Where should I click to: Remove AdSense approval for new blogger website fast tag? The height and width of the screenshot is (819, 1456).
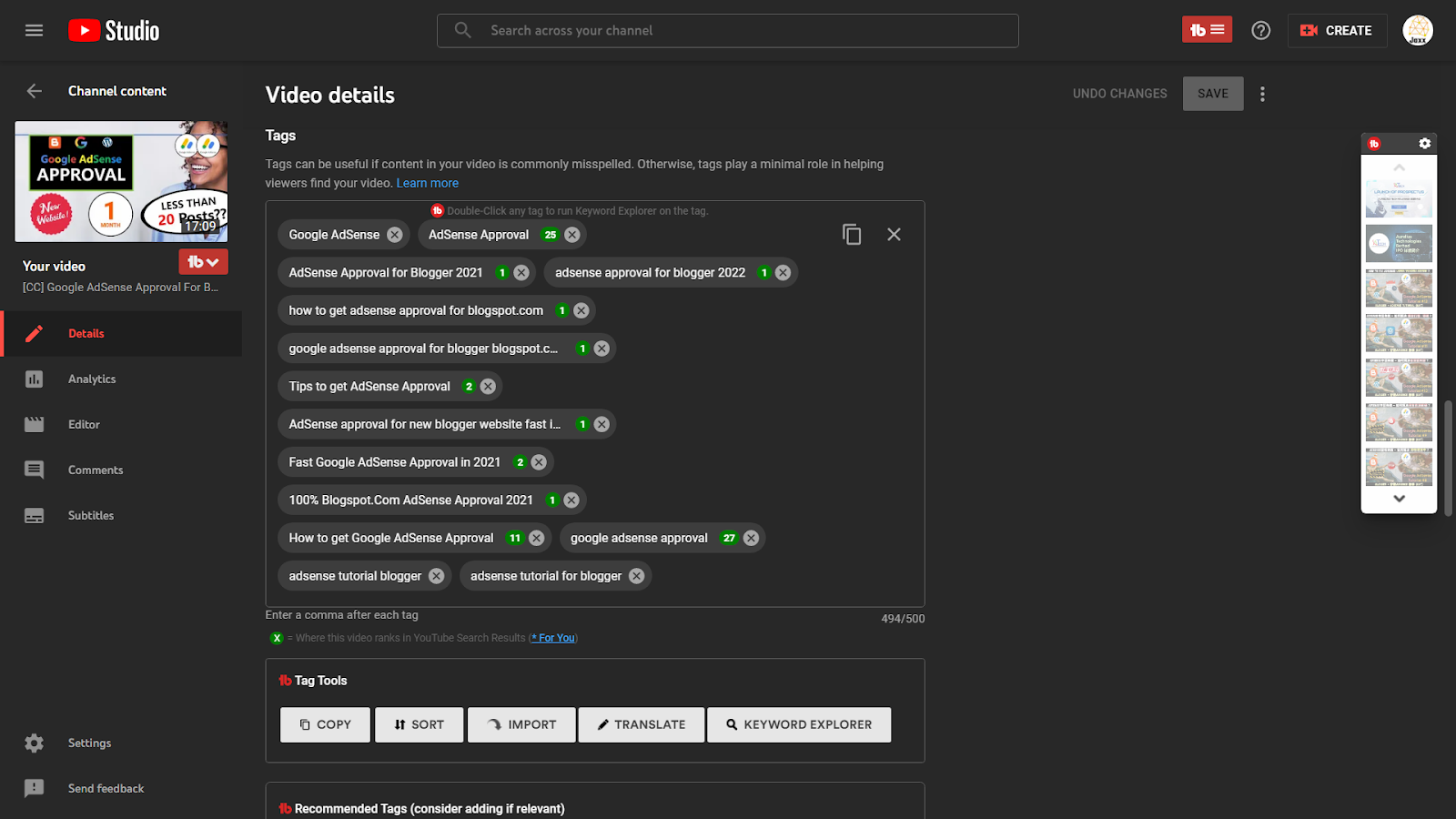(x=602, y=424)
